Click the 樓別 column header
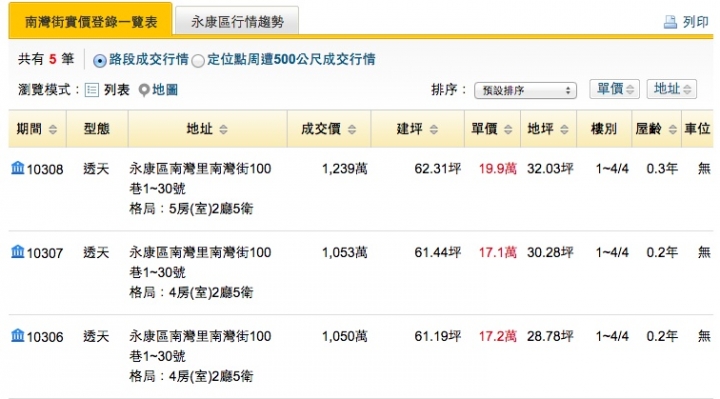This screenshot has height=399, width=720. [604, 129]
